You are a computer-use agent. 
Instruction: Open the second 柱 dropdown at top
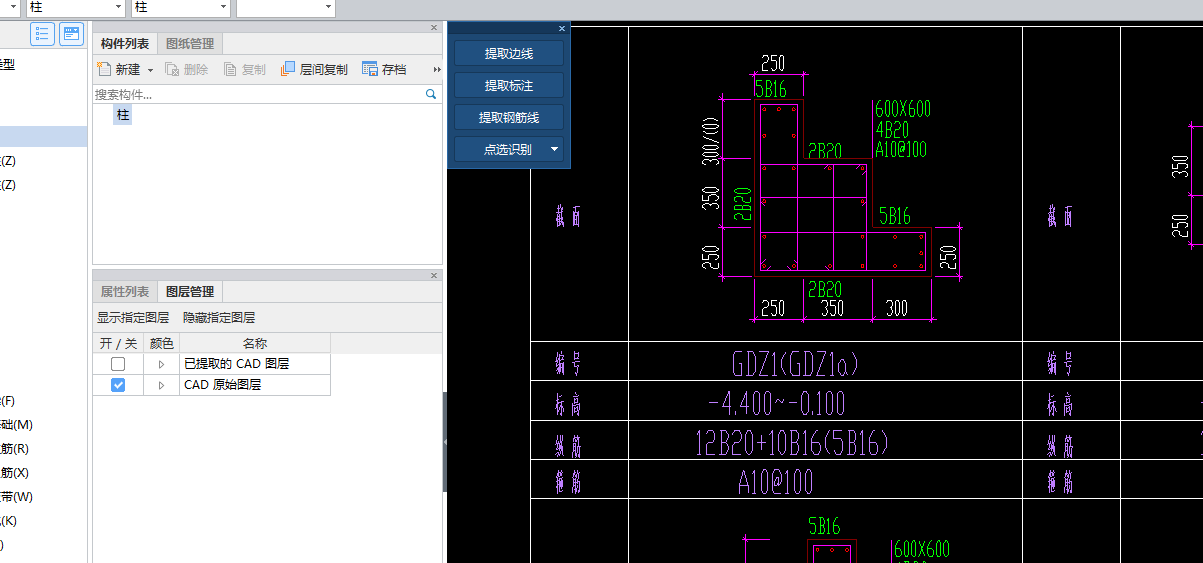223,7
